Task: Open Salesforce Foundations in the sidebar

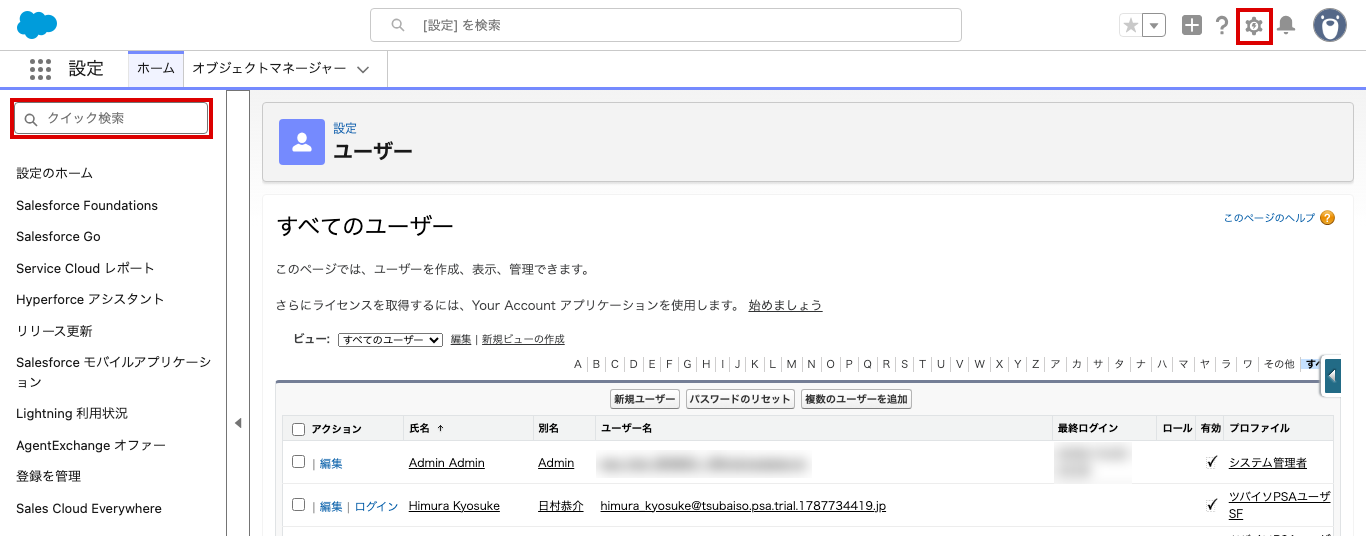Action: [87, 205]
